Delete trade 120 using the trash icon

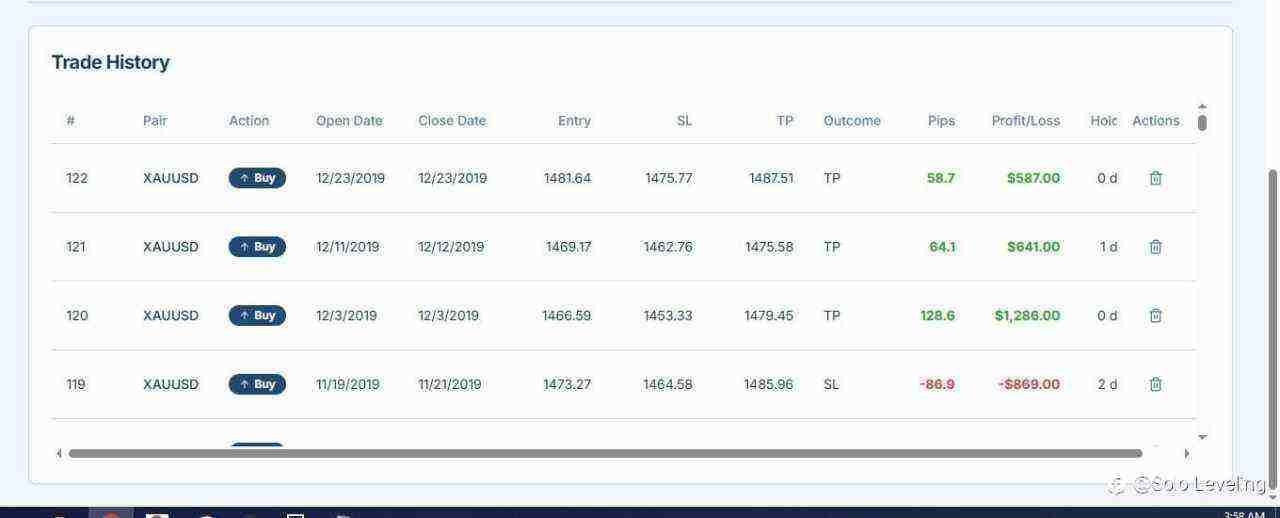point(1155,315)
